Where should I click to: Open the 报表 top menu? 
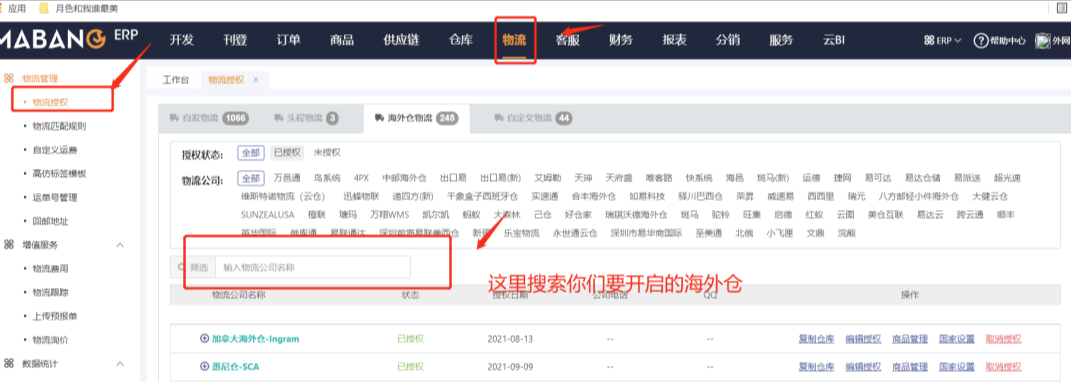[674, 40]
